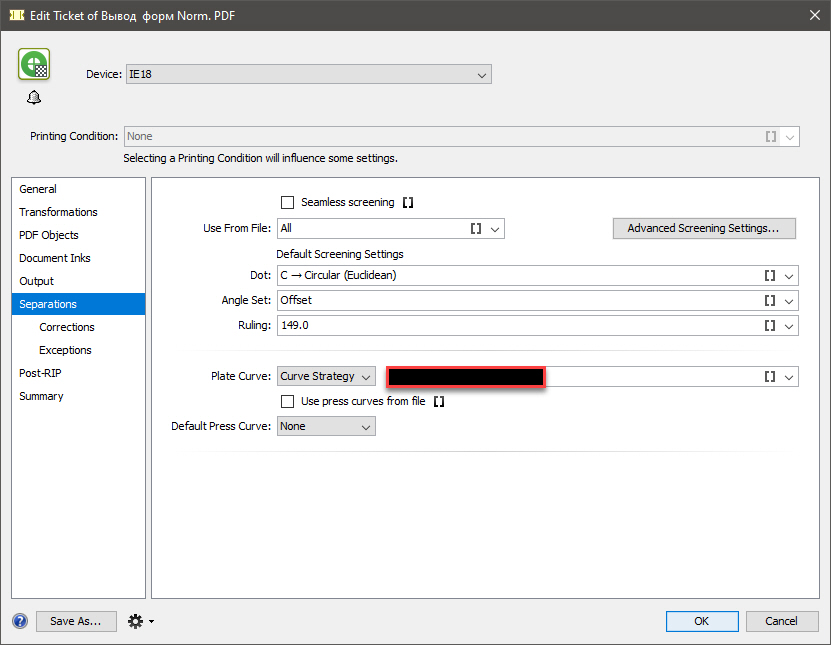Click the bracket icon in the Dot field
The height and width of the screenshot is (645, 831).
770,276
